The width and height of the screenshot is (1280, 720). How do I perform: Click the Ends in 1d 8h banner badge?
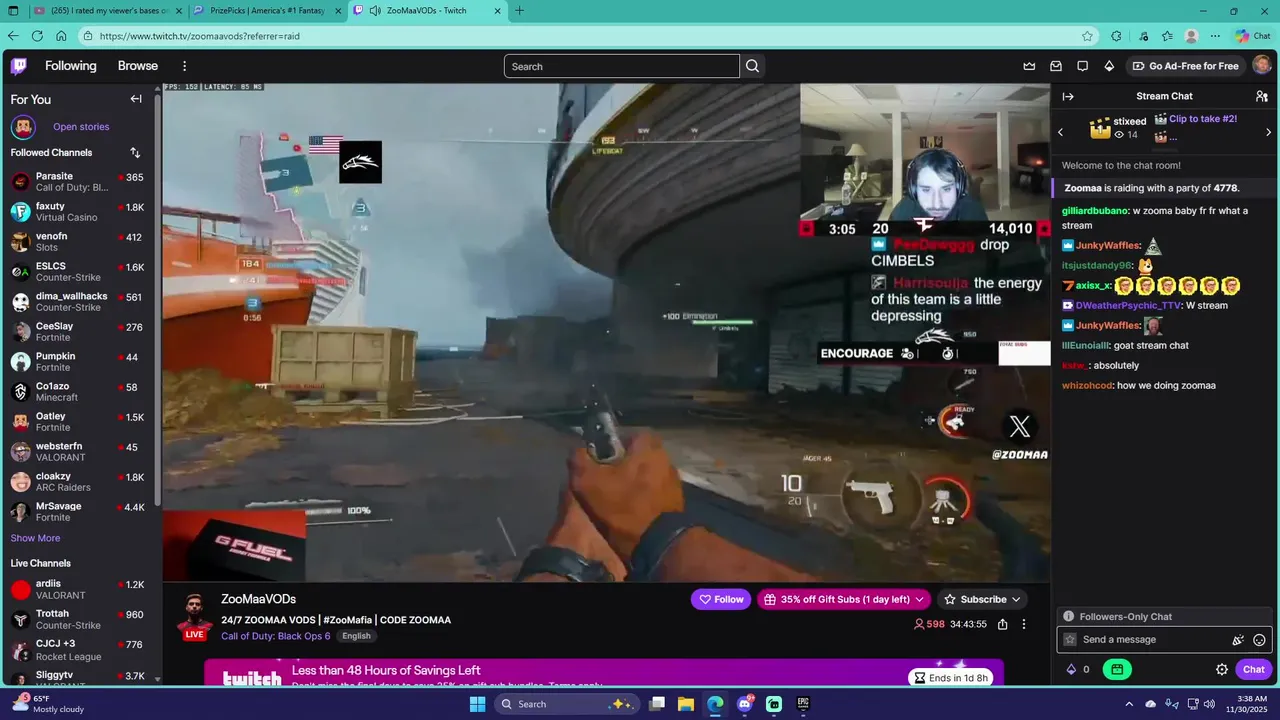[951, 678]
